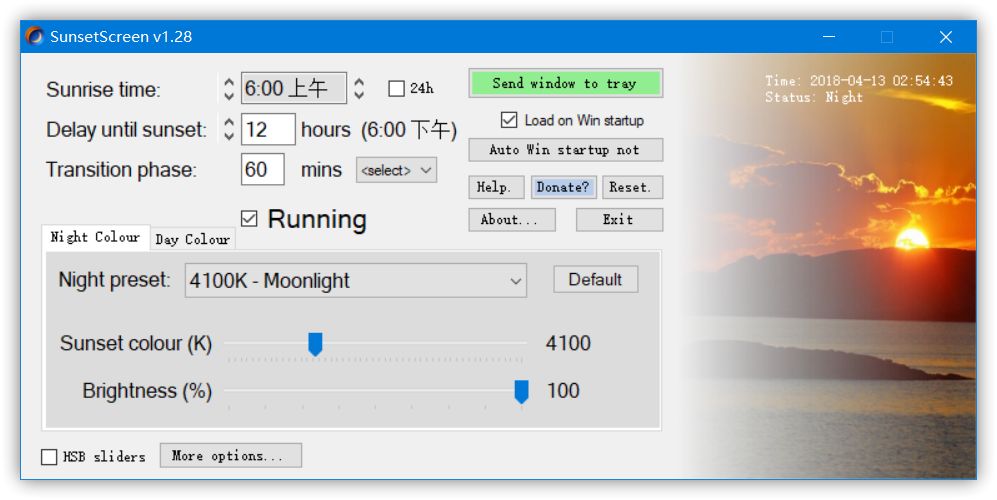Click Send window to tray button
The height and width of the screenshot is (500, 997).
[565, 83]
